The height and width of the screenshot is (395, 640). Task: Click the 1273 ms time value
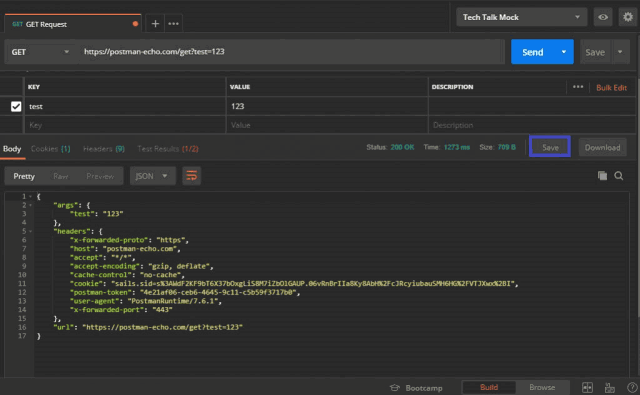coord(456,147)
